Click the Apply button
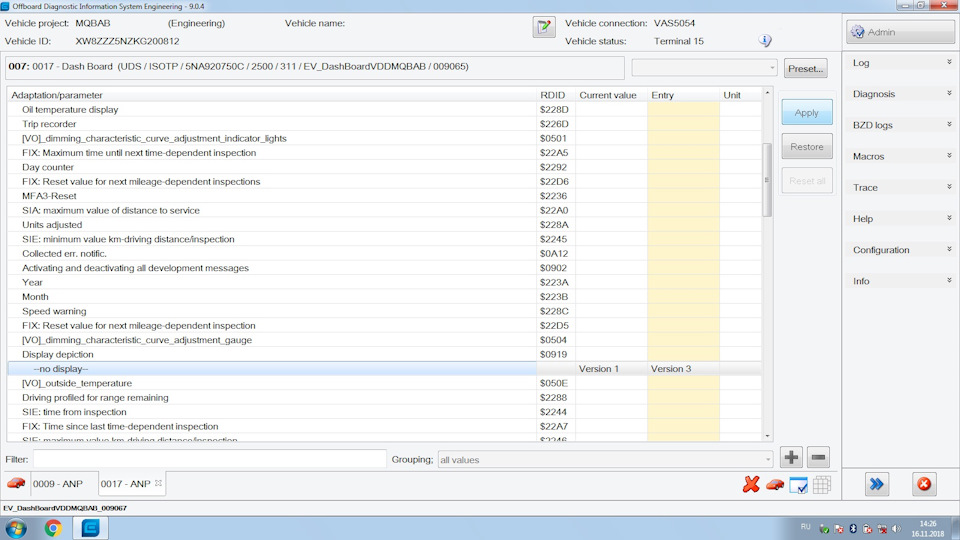The image size is (960, 540). coord(806,113)
